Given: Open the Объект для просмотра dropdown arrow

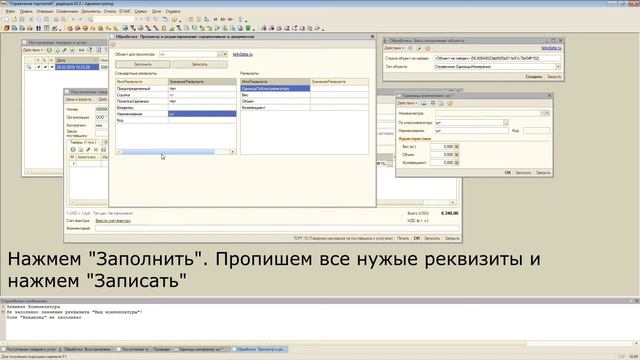Looking at the screenshot, I should 225,54.
